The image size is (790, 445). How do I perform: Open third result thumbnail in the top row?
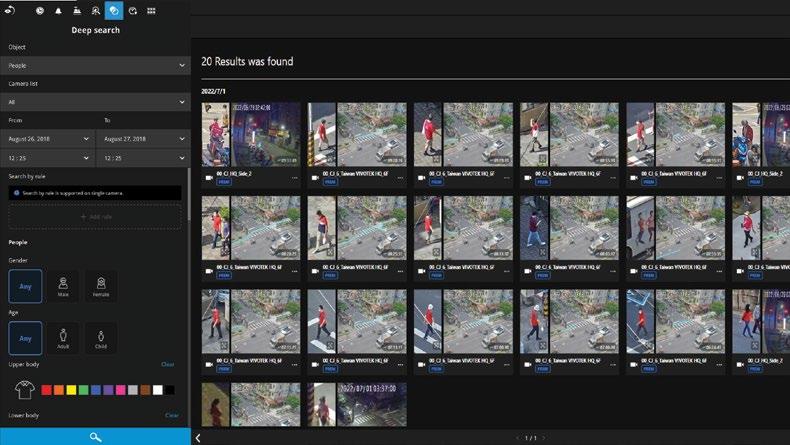tap(463, 135)
